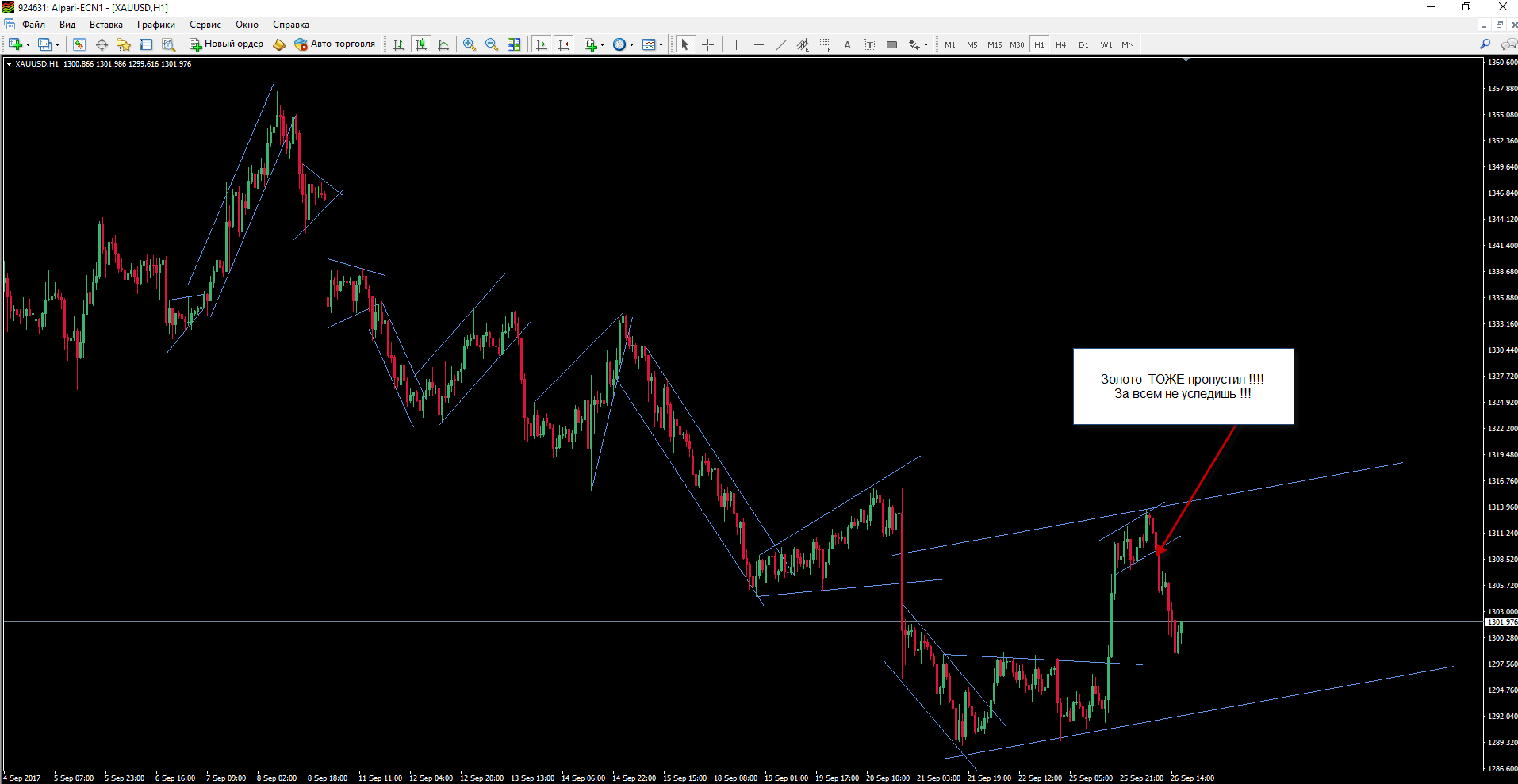The height and width of the screenshot is (784, 1518).
Task: Open the search magnifier icon
Action: [x=1485, y=44]
